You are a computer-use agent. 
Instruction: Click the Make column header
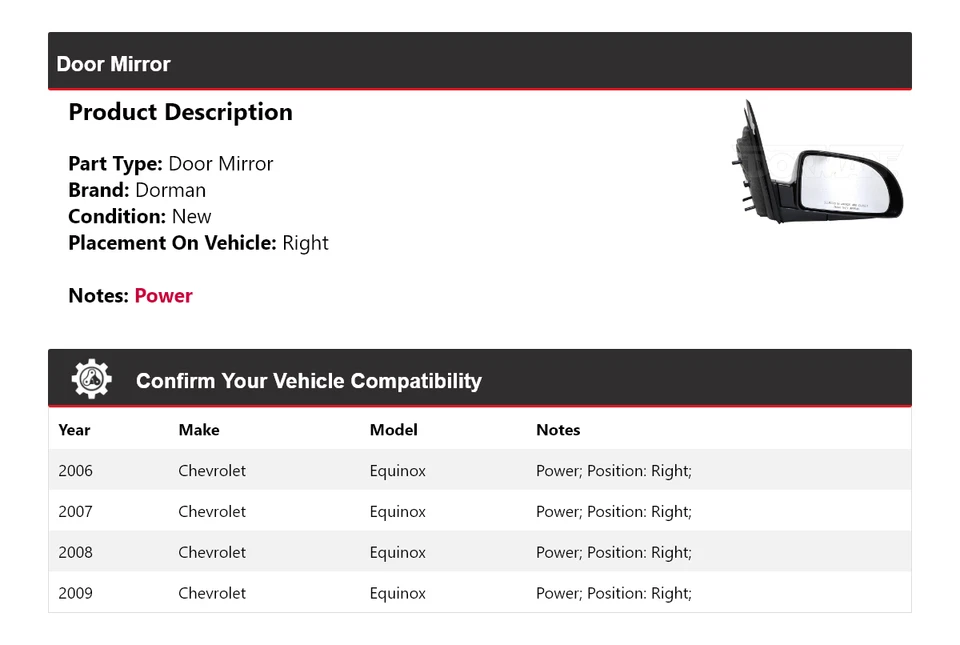coord(199,430)
